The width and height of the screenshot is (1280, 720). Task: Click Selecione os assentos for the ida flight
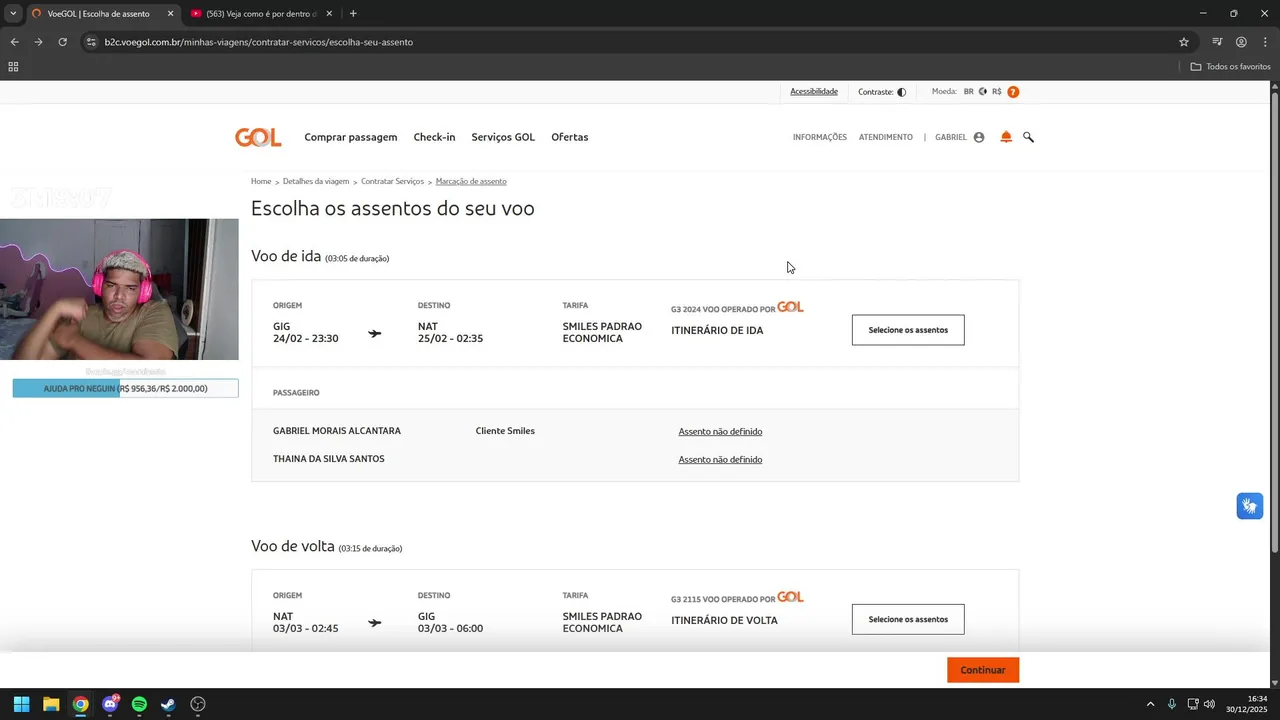[x=908, y=330]
